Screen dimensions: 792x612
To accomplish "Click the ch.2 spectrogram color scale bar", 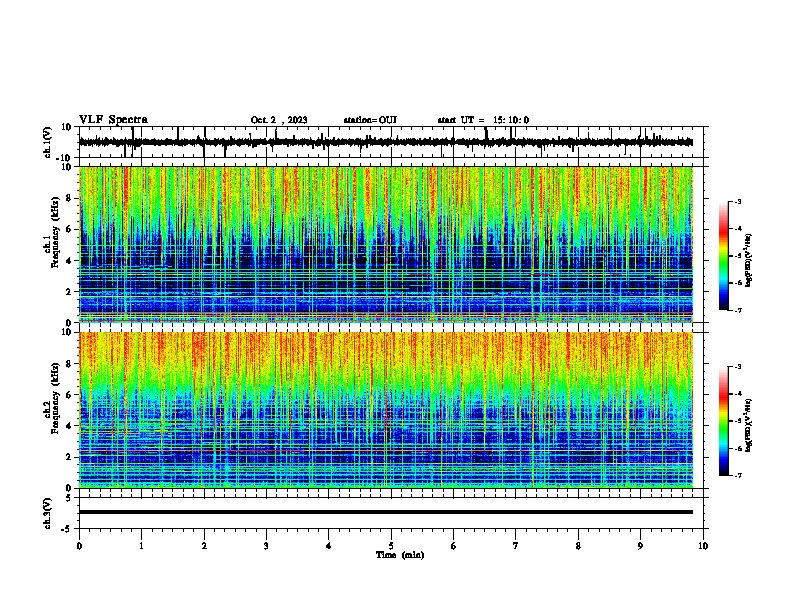I will pos(724,421).
